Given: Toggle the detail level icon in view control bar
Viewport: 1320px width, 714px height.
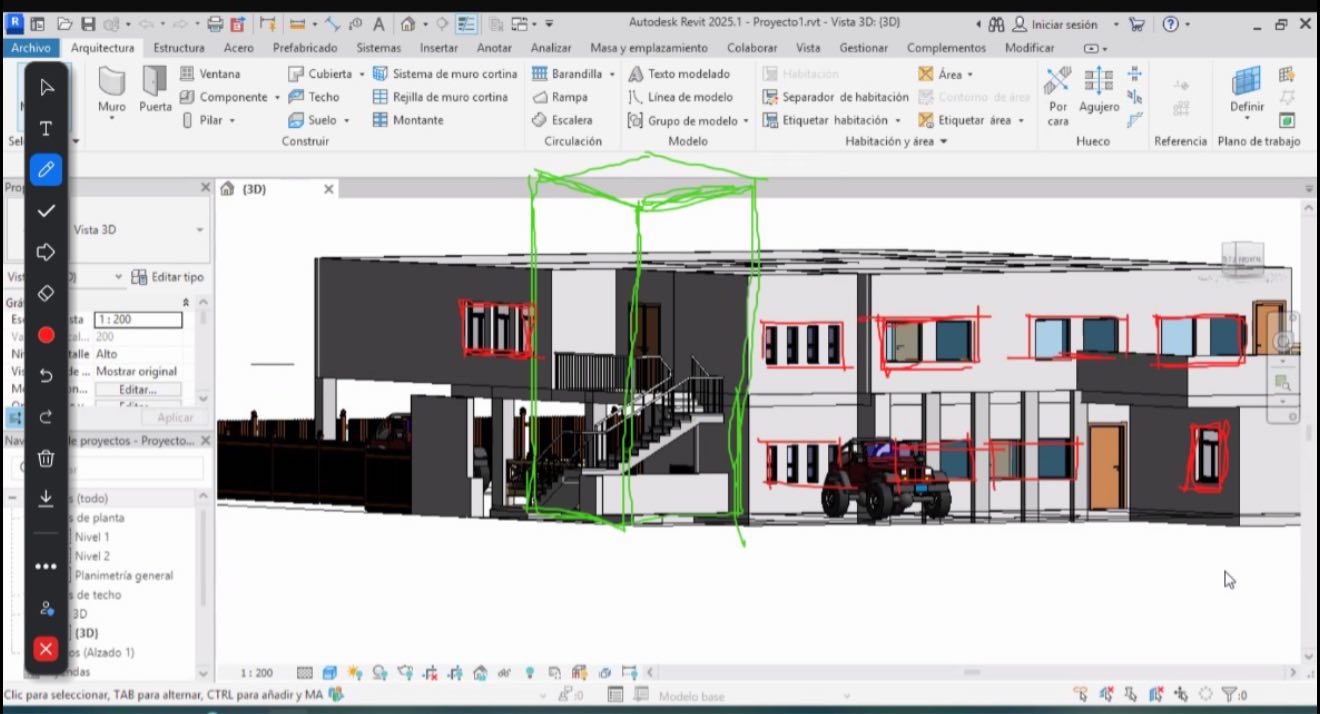Looking at the screenshot, I should 305,673.
